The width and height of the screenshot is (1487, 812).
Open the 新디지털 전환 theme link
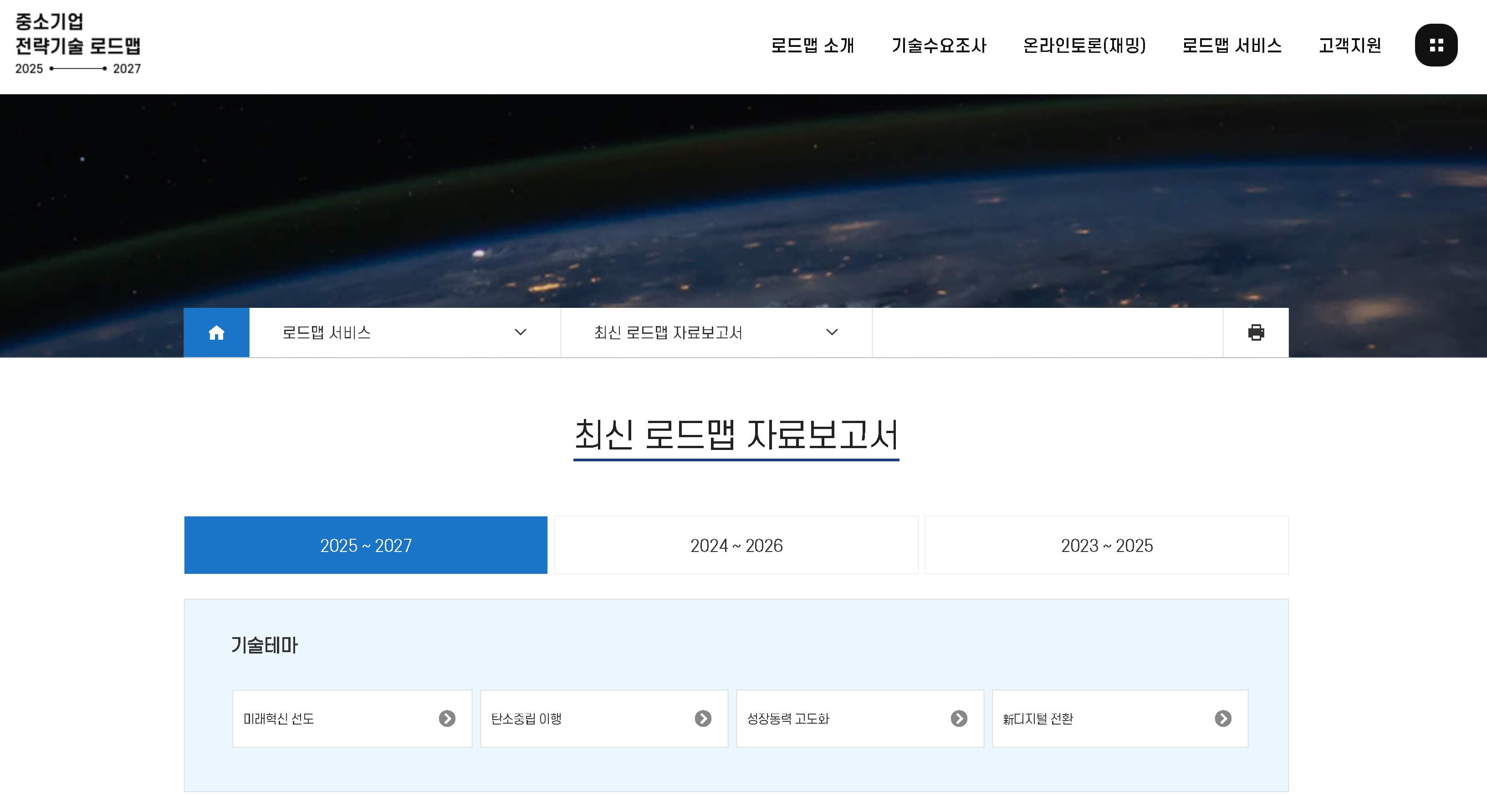click(x=1038, y=719)
